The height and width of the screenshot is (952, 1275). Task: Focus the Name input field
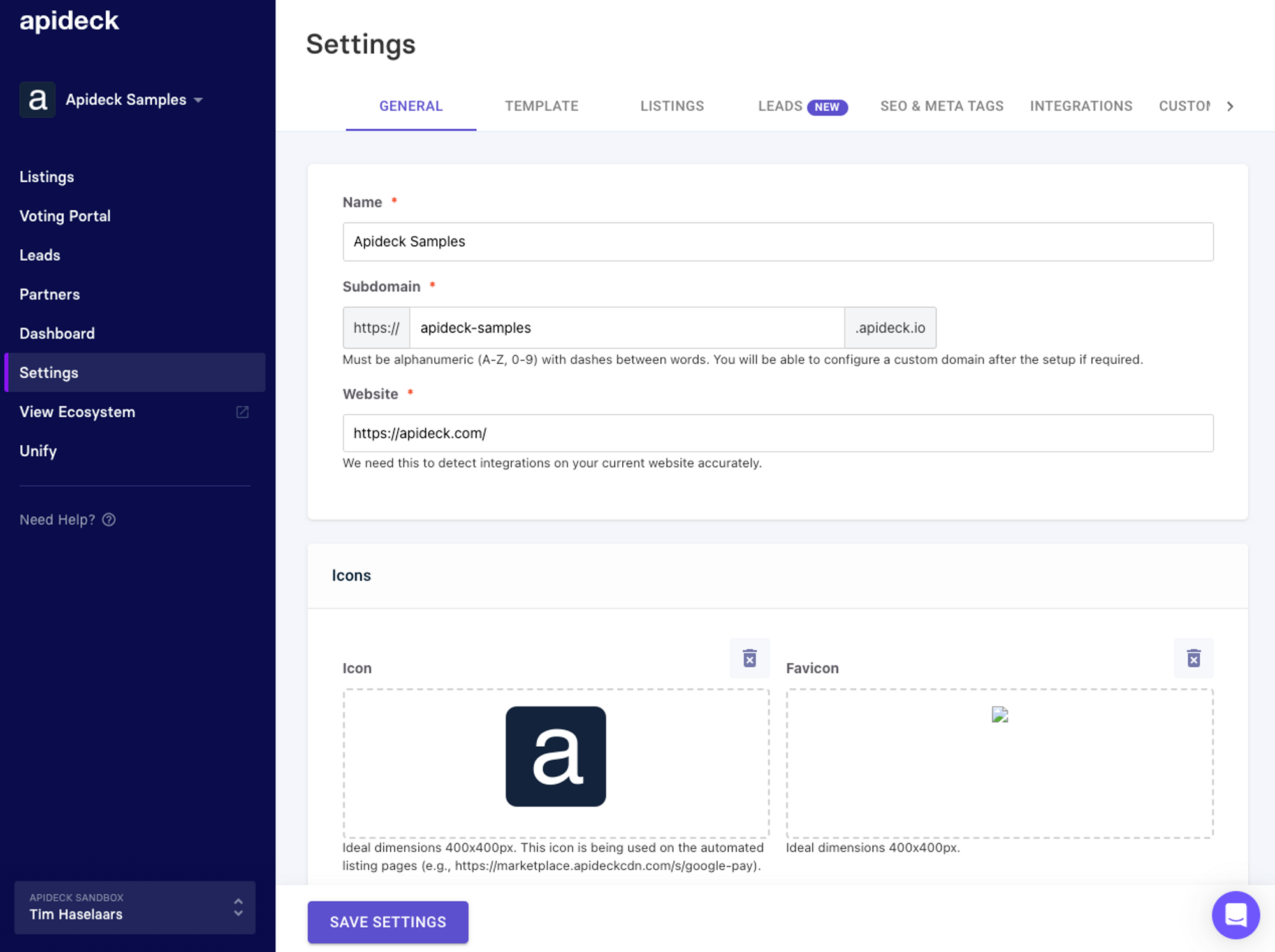pyautogui.click(x=778, y=242)
